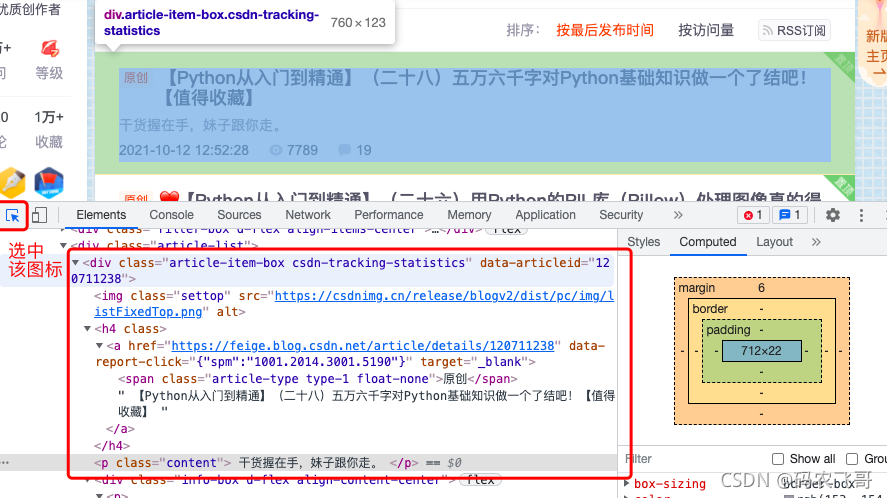The width and height of the screenshot is (887, 498).
Task: Click the flex badge on info-box div
Action: click(480, 480)
